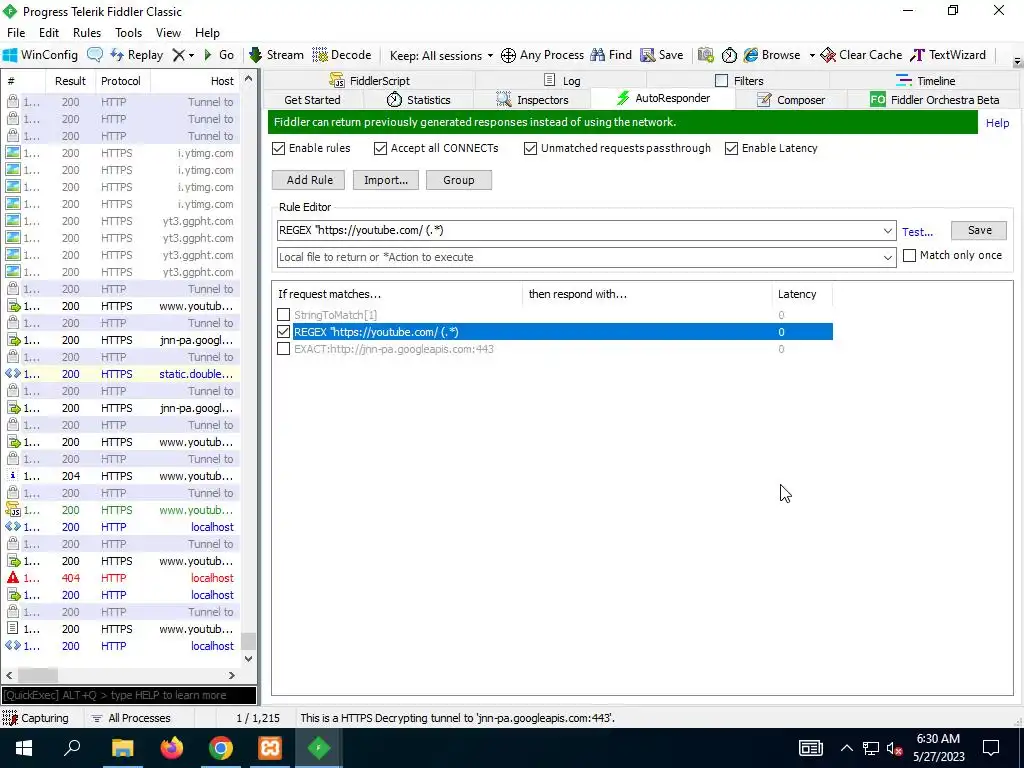This screenshot has width=1024, height=768.
Task: Click the All Processes filter in status bar
Action: [x=131, y=718]
